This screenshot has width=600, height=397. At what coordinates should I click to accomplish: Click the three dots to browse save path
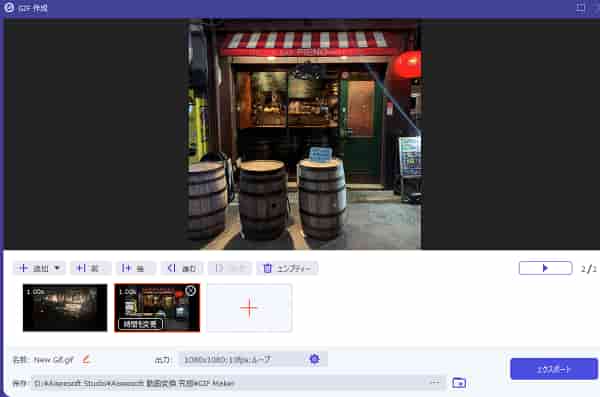click(435, 382)
